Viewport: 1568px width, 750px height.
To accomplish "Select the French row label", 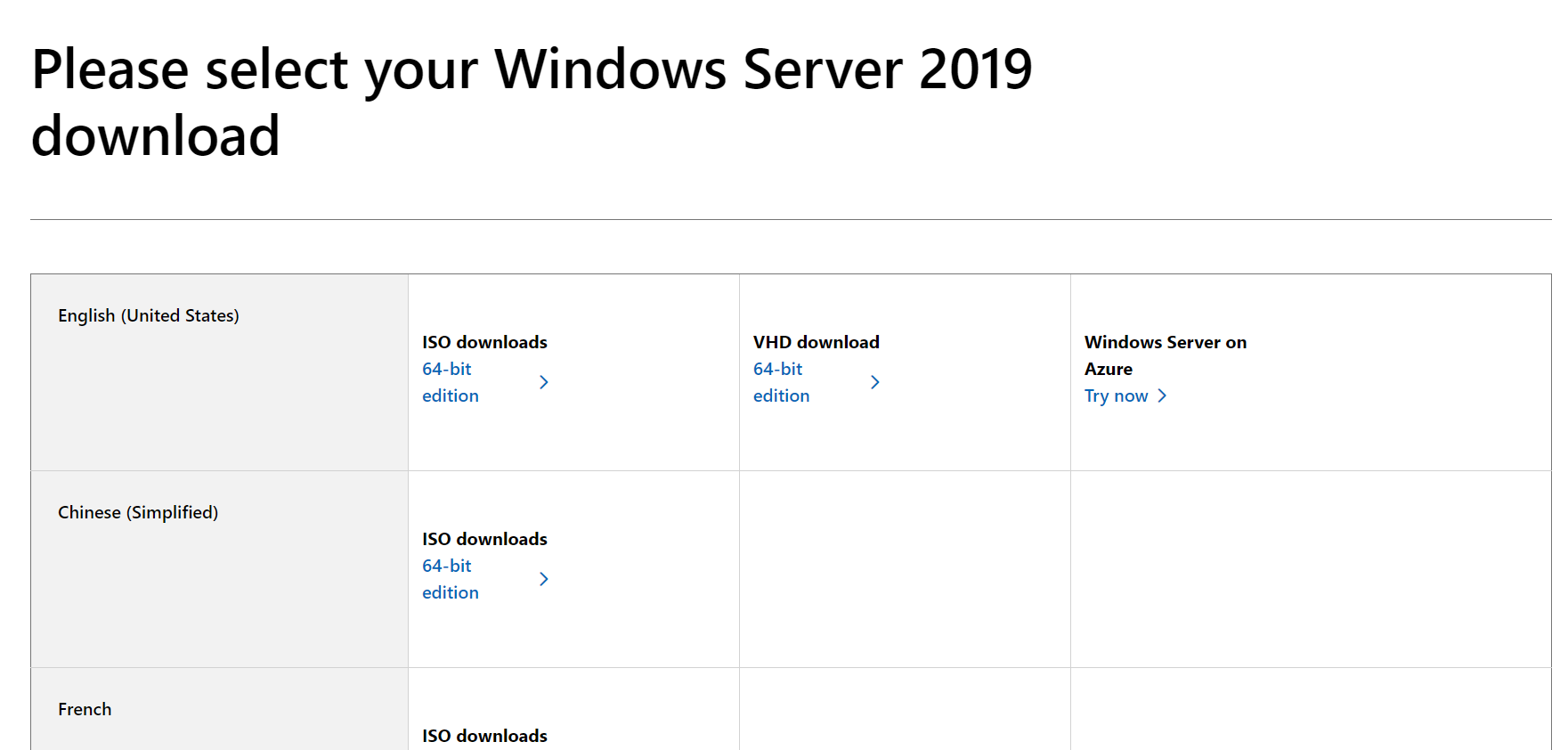I will click(85, 709).
